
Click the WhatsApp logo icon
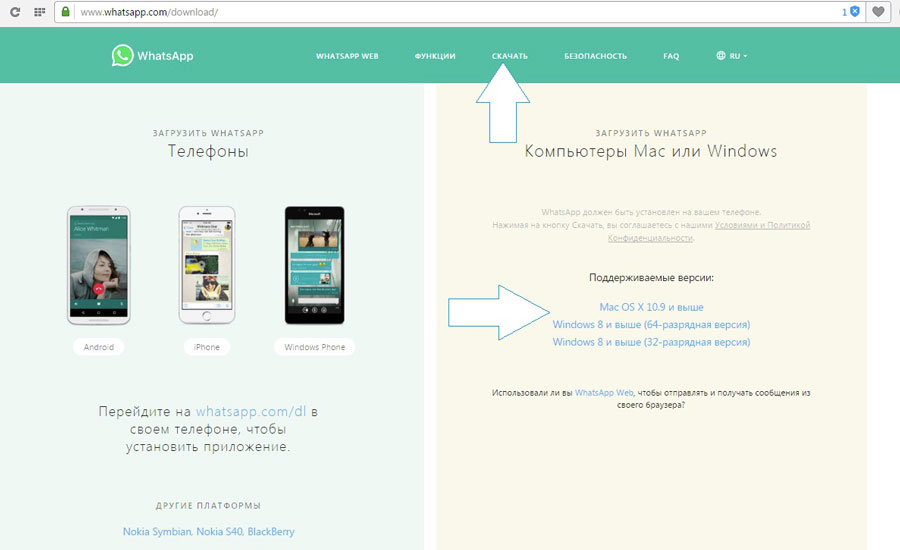pyautogui.click(x=122, y=56)
